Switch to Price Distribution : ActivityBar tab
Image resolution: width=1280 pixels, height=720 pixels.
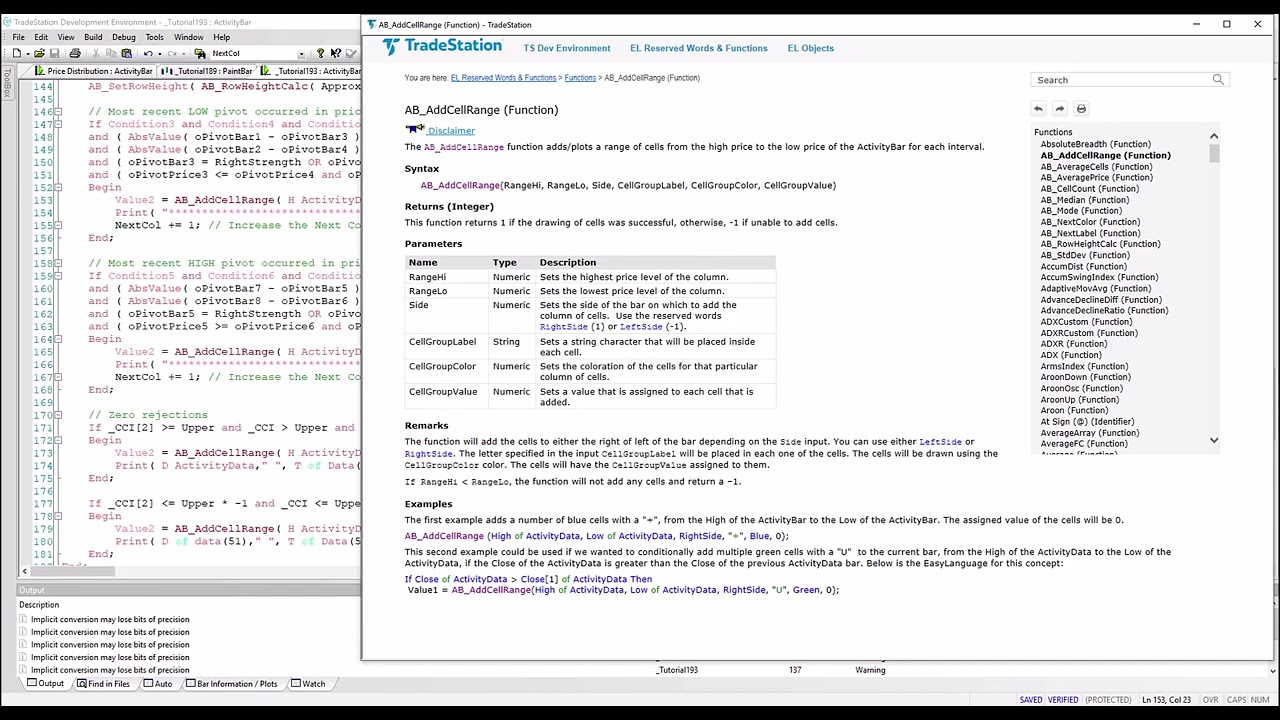pyautogui.click(x=92, y=71)
